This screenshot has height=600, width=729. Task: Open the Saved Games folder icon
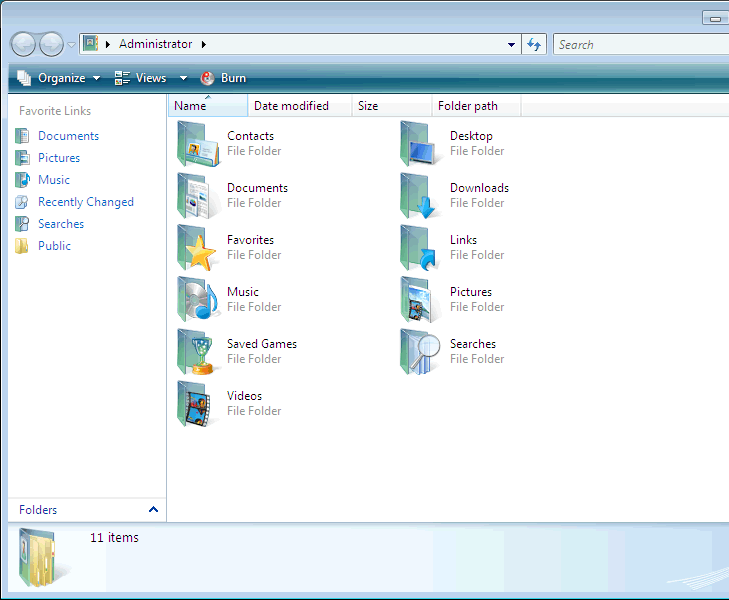click(x=198, y=352)
